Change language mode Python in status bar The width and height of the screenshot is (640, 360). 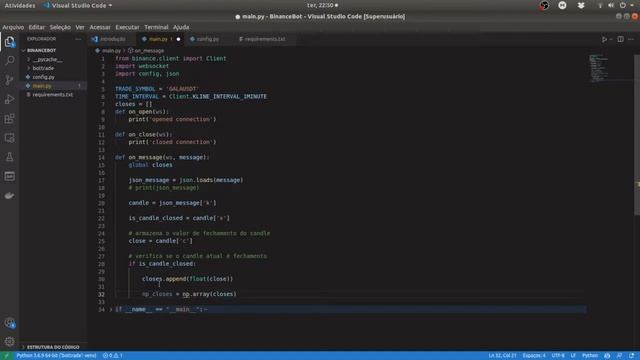click(590, 356)
